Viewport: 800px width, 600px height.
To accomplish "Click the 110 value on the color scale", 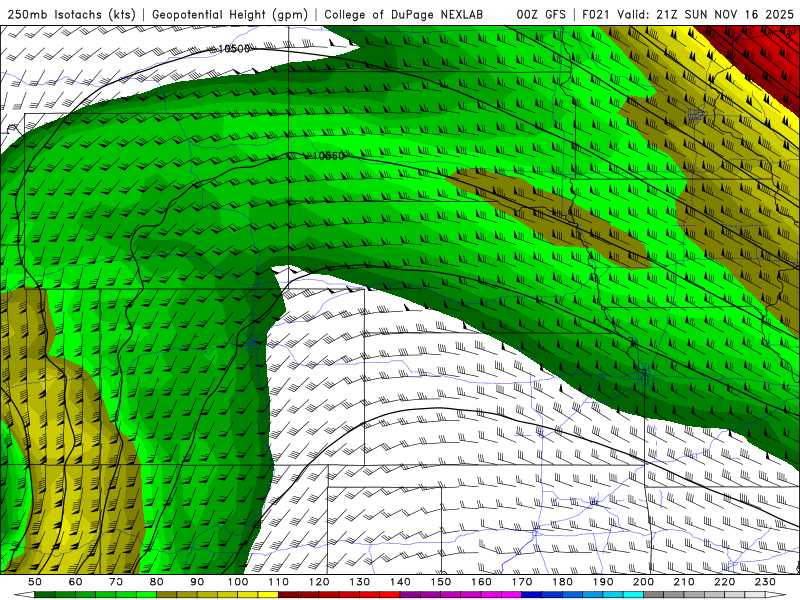I will click(279, 582).
